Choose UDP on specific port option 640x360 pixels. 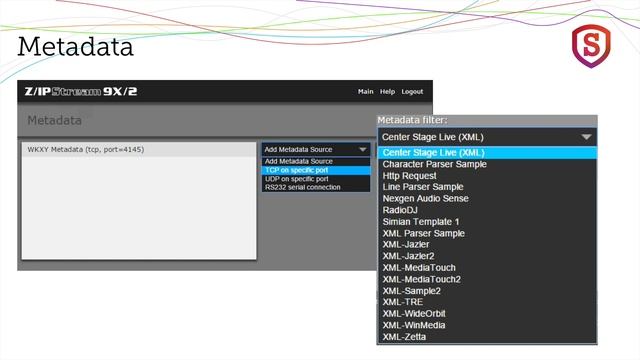316,179
